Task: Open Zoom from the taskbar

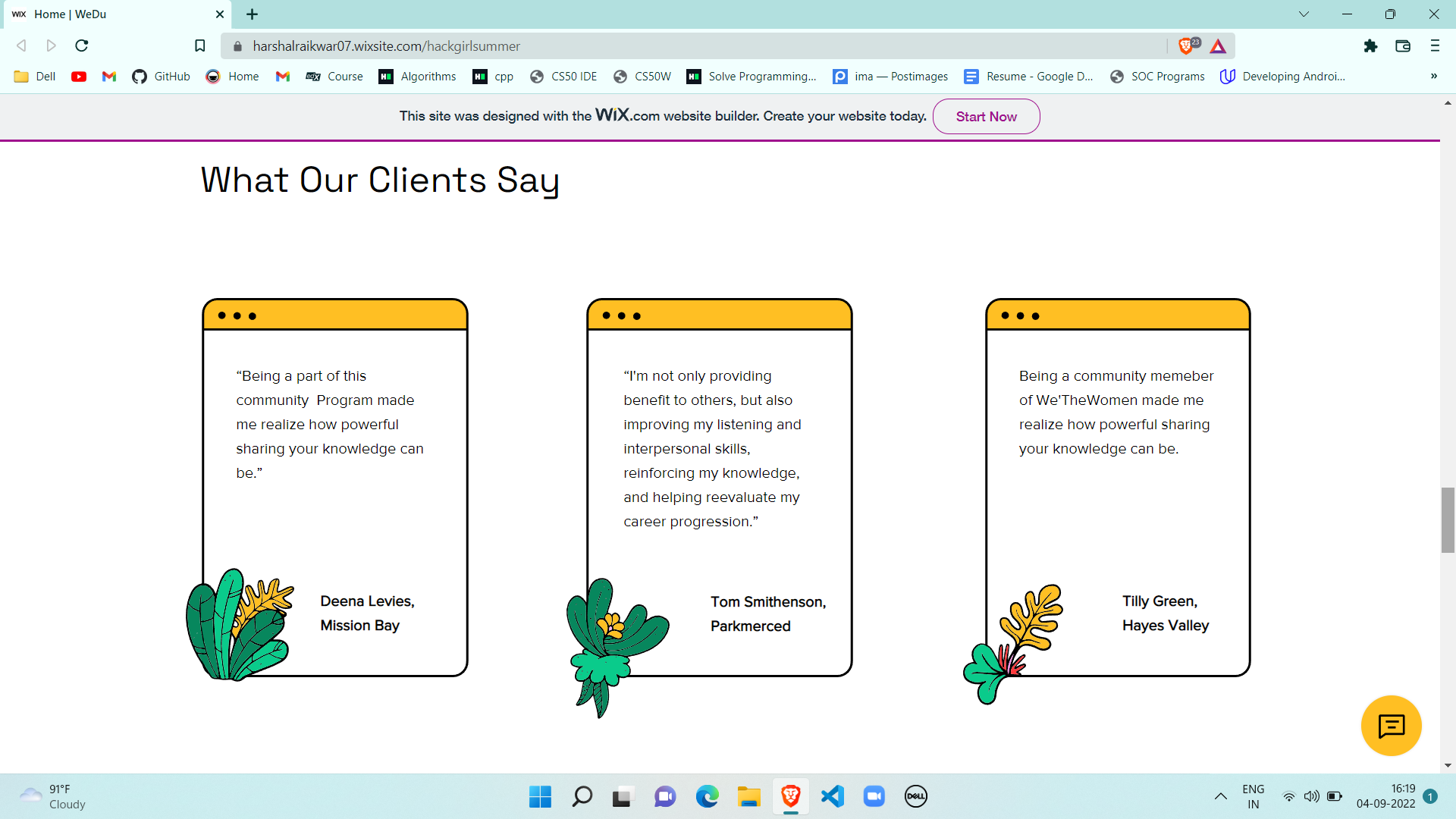Action: (x=874, y=796)
